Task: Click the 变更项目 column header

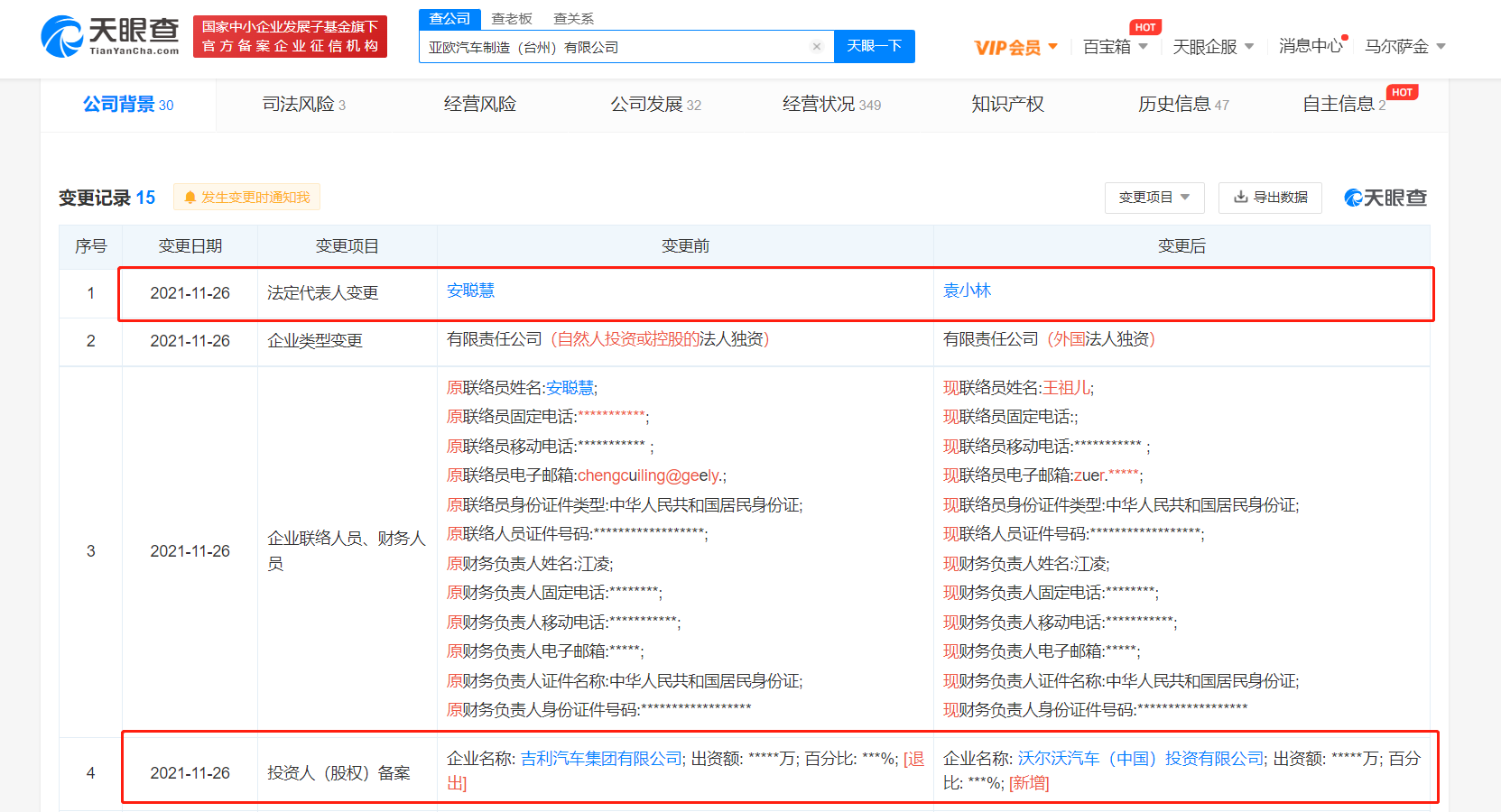Action: (x=347, y=246)
